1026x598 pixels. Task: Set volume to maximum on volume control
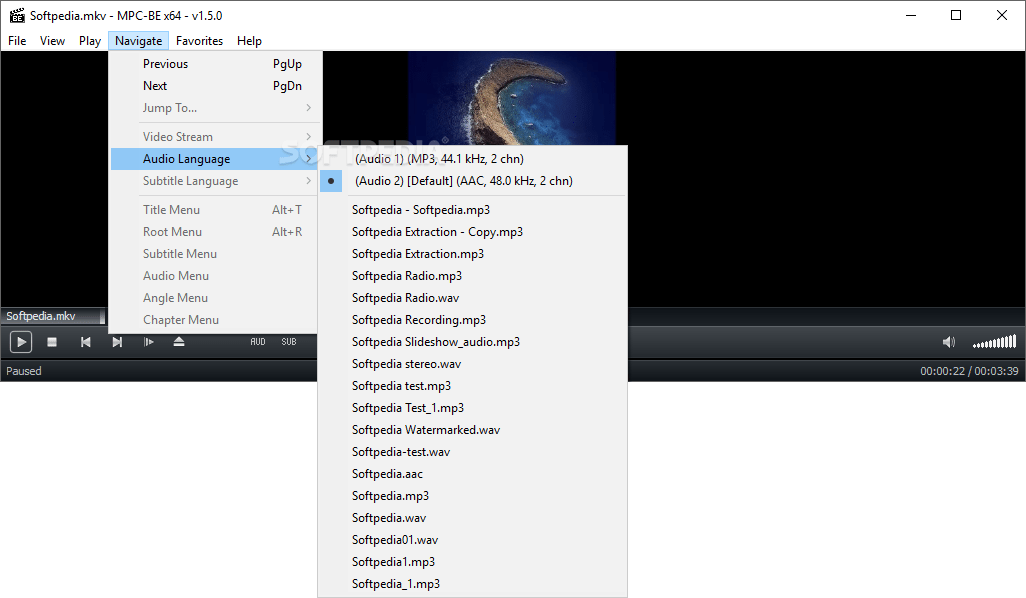1016,341
